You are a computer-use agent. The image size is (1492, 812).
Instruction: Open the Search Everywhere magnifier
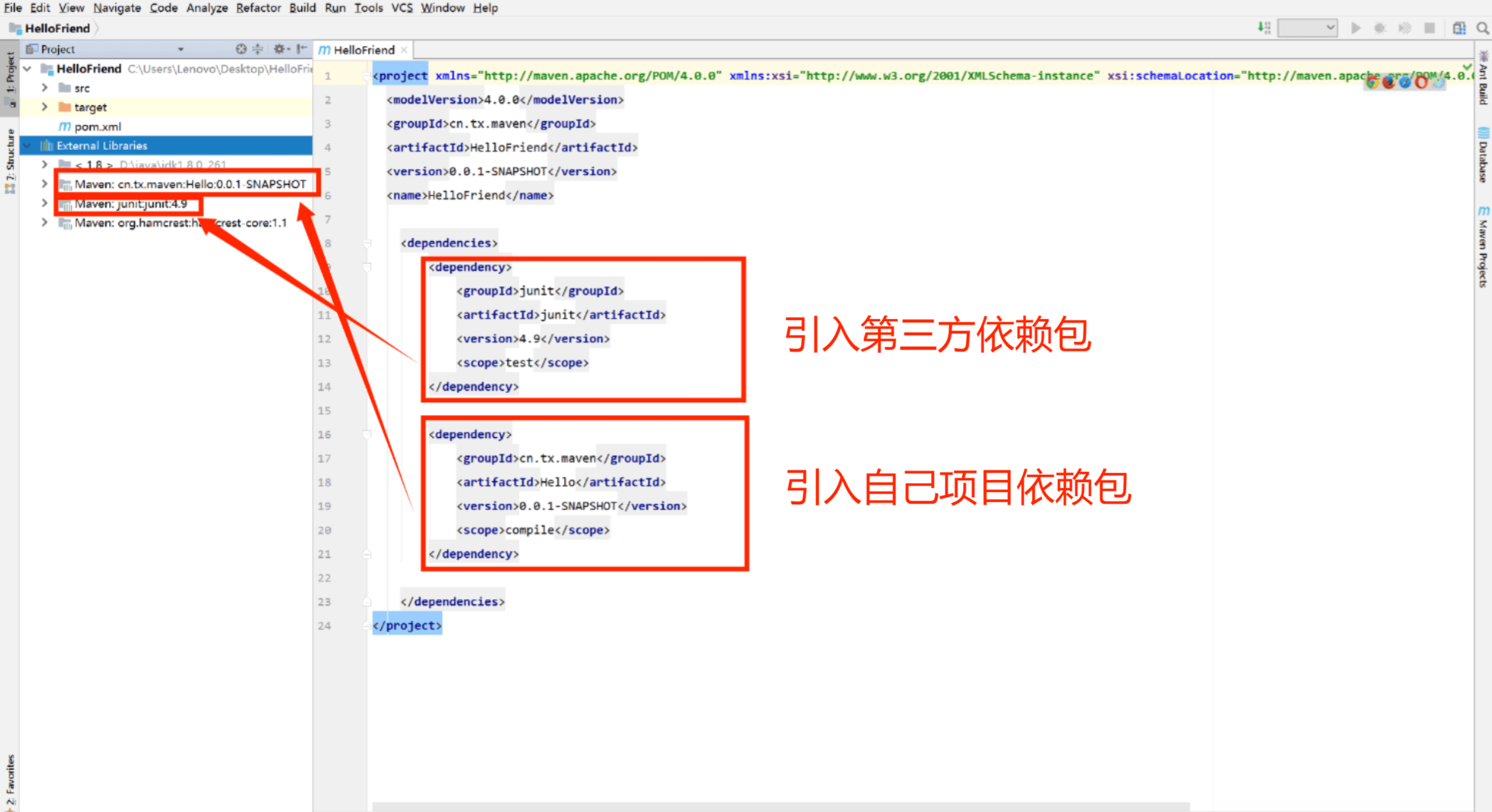(x=1482, y=28)
